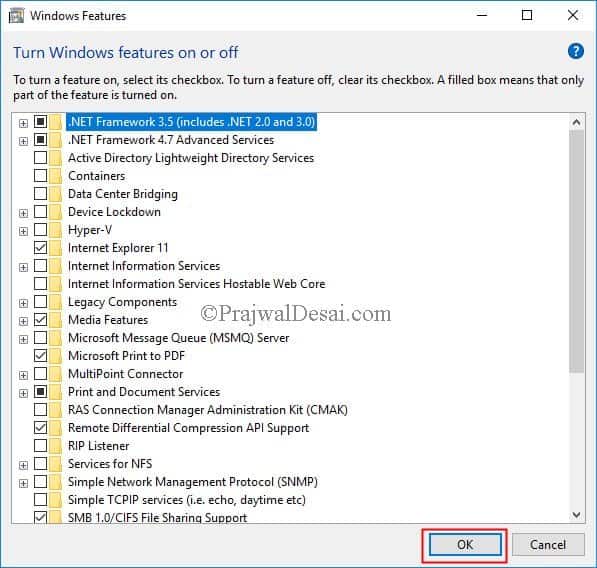Uncheck Internet Explorer 11
This screenshot has width=597, height=568.
tap(40, 247)
